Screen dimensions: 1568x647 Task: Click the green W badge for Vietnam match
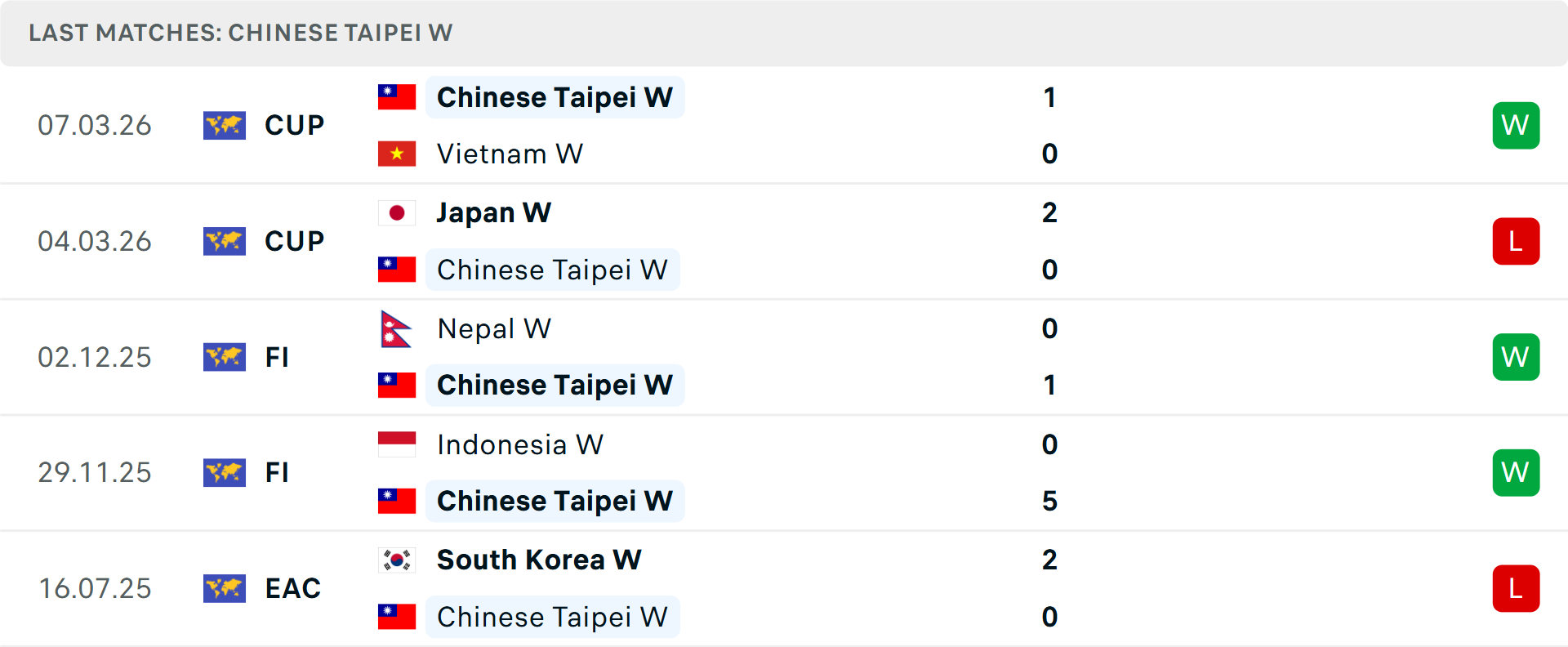1516,126
